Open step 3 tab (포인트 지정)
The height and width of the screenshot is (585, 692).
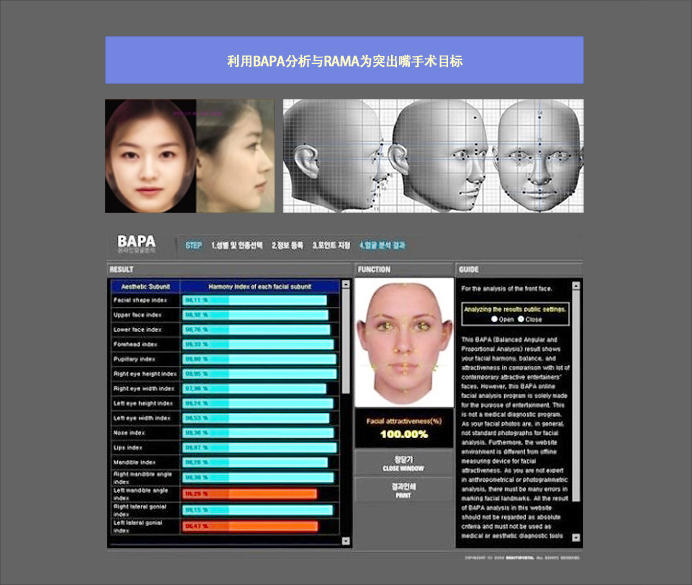pos(331,245)
